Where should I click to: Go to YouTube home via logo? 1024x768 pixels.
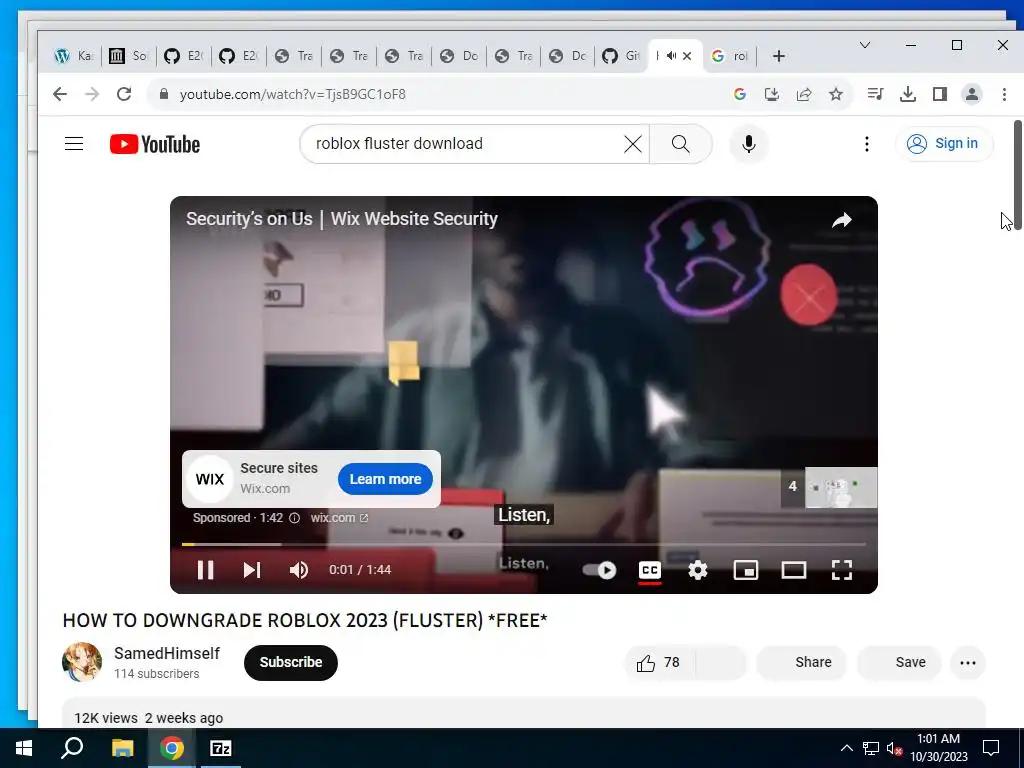click(x=155, y=144)
